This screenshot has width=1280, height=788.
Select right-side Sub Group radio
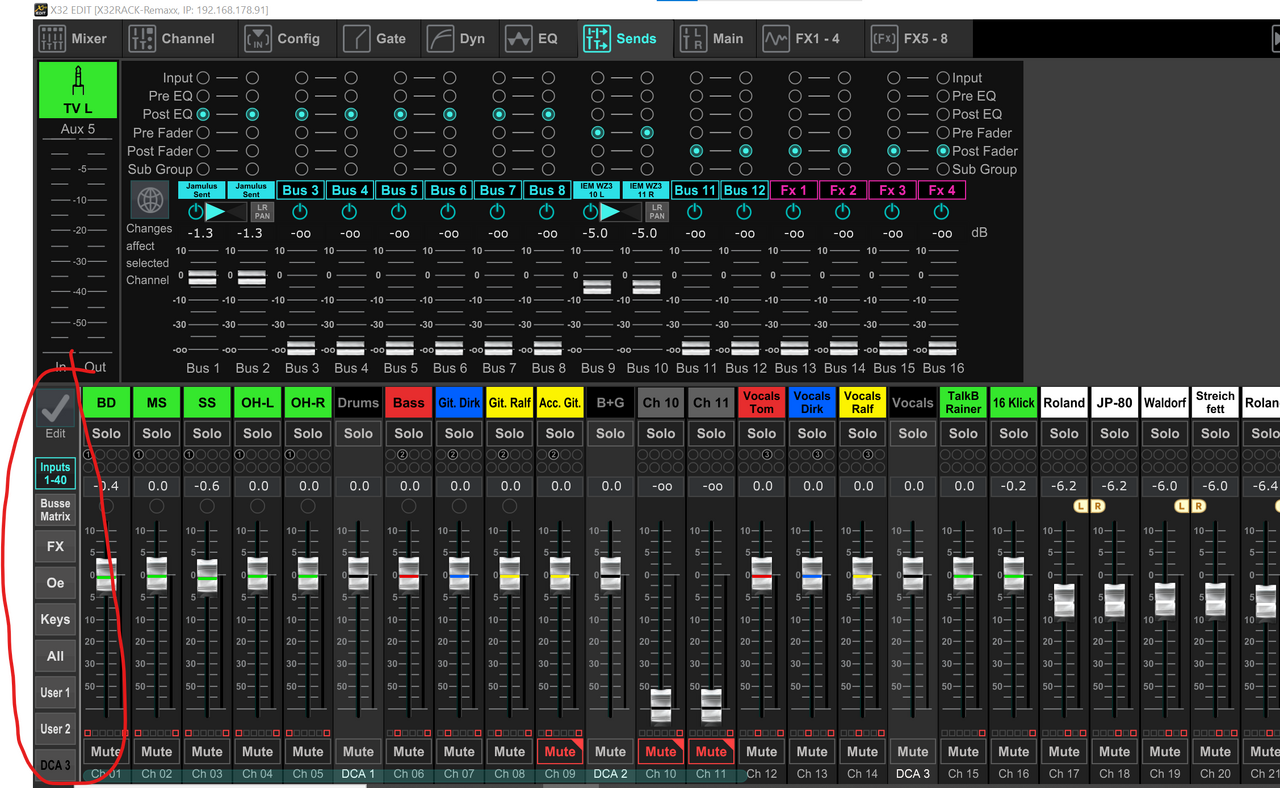(943, 170)
